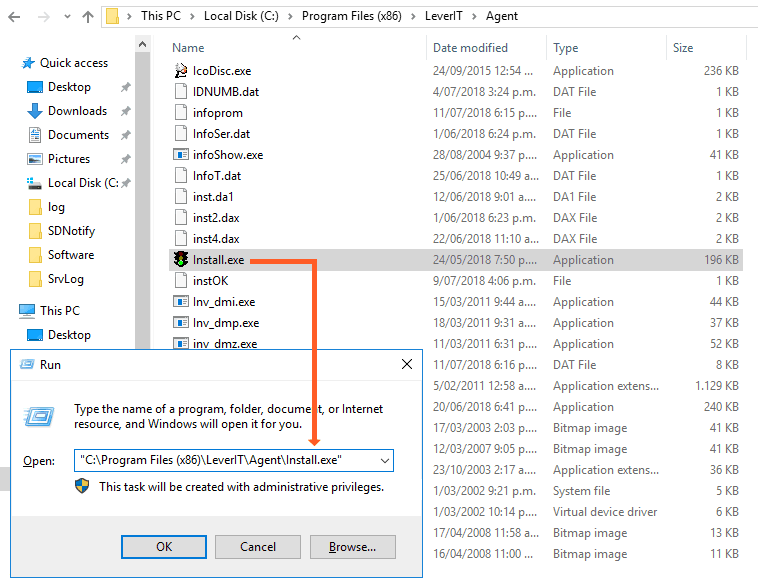This screenshot has height=578, width=758.
Task: Sort by the Type column header
Action: pos(566,48)
